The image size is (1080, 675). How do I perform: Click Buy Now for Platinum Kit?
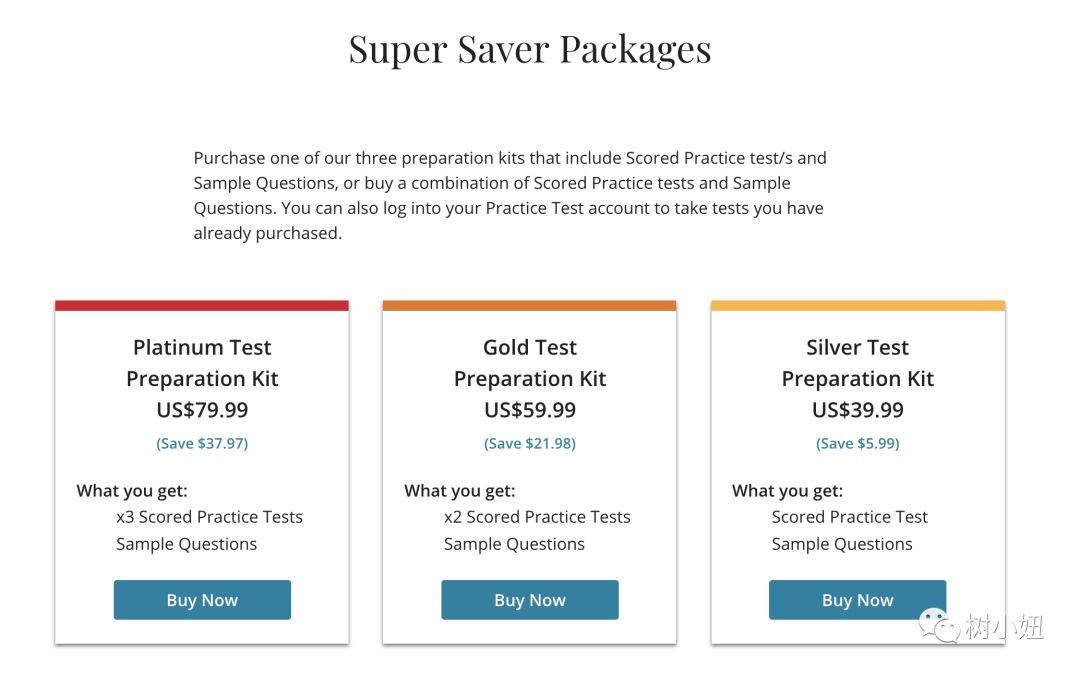coord(202,600)
